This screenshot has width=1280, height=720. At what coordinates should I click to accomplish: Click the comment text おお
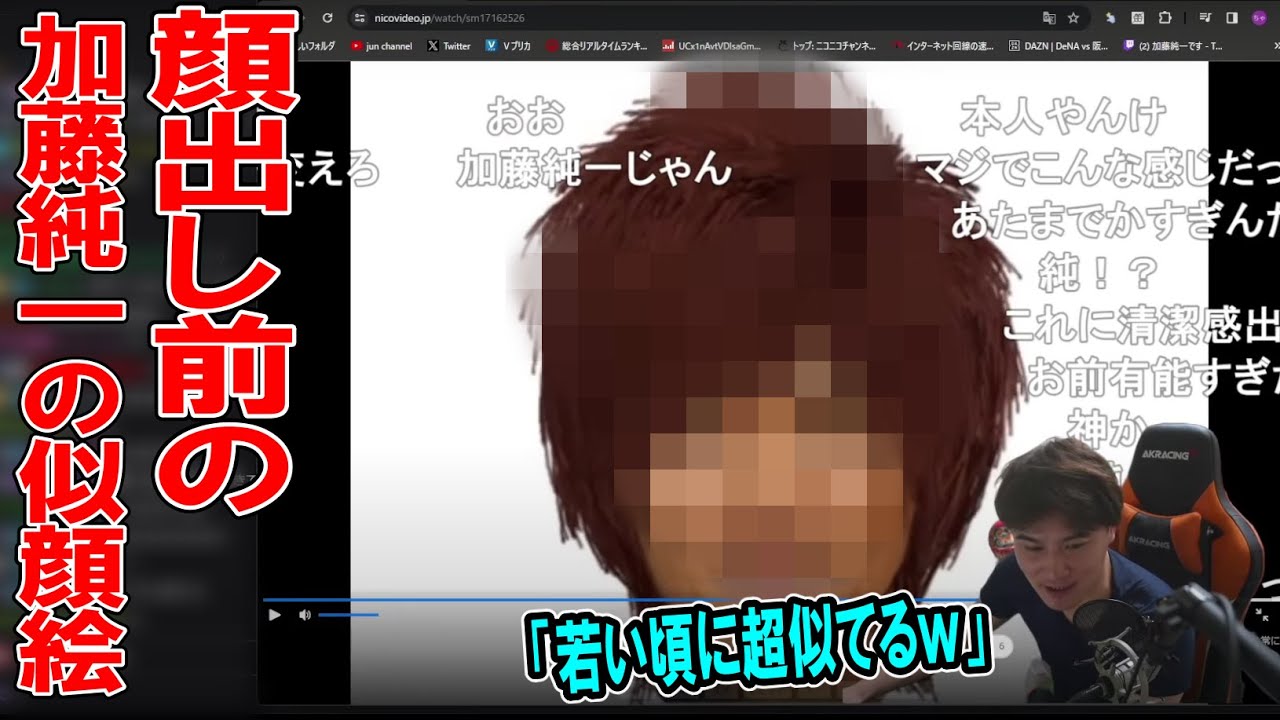525,118
